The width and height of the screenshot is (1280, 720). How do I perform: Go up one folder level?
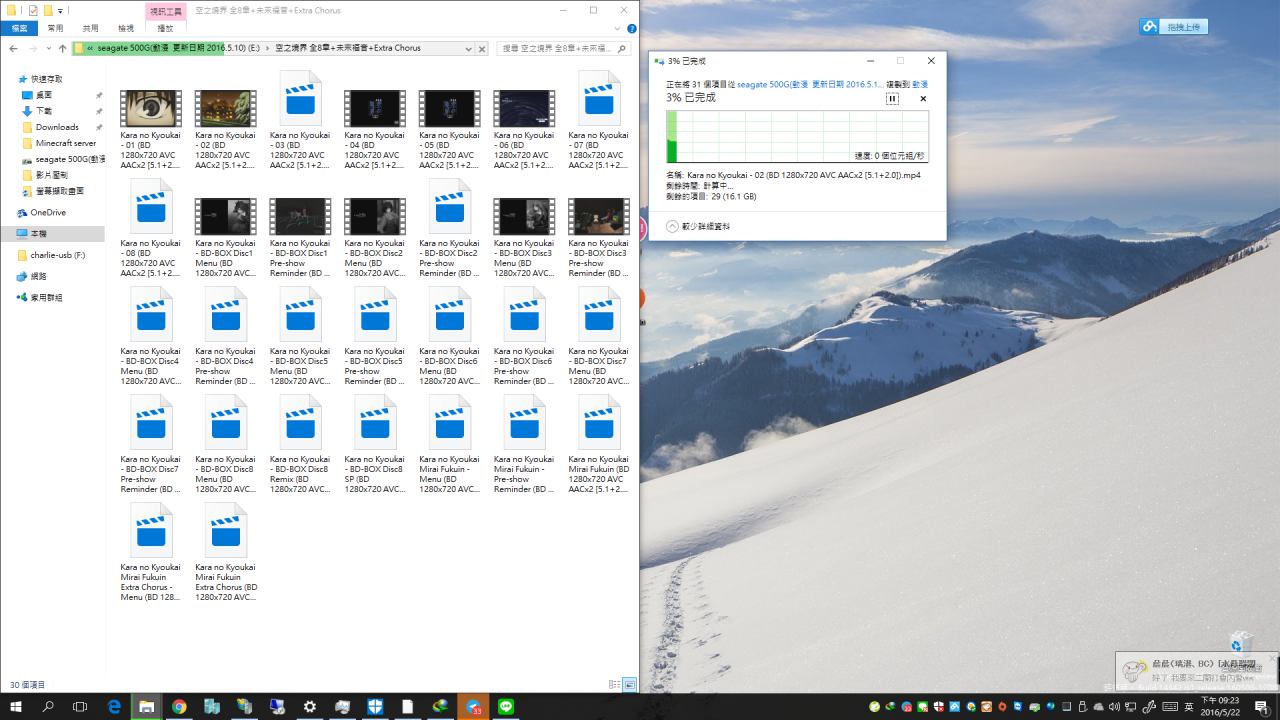(62, 48)
